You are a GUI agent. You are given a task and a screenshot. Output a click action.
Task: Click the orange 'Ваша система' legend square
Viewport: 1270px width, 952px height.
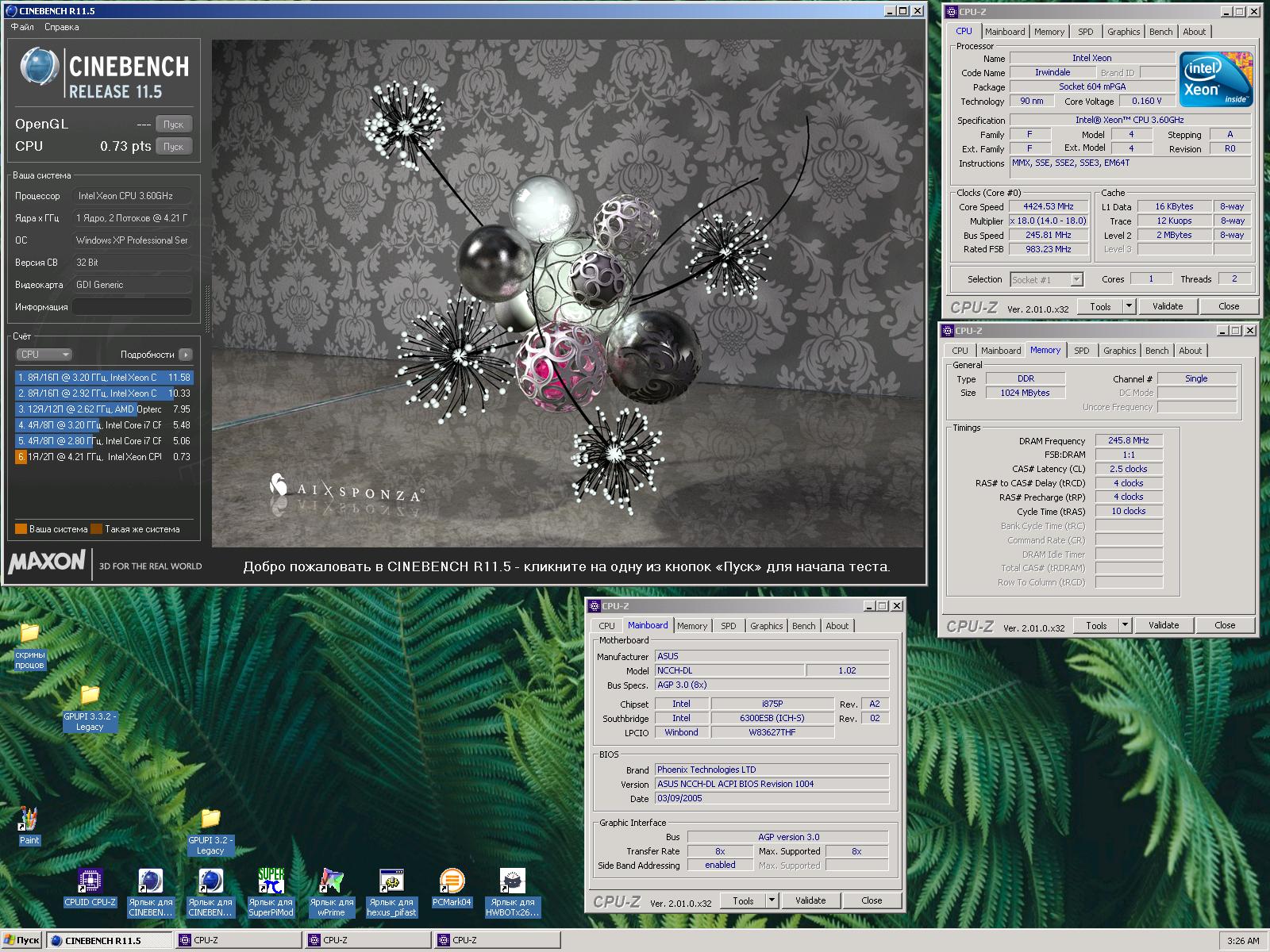21,529
